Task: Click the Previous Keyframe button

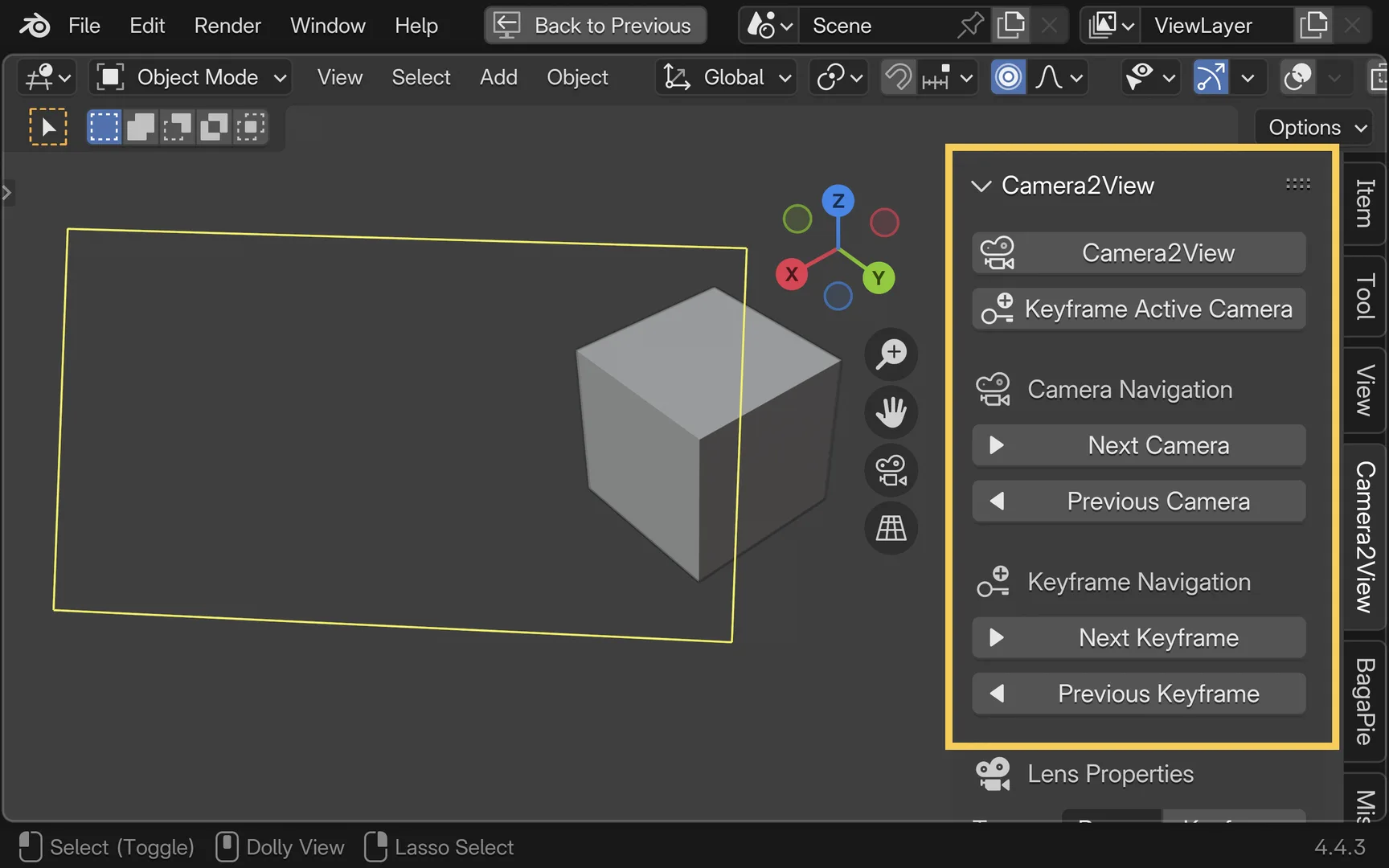Action: (x=1139, y=694)
